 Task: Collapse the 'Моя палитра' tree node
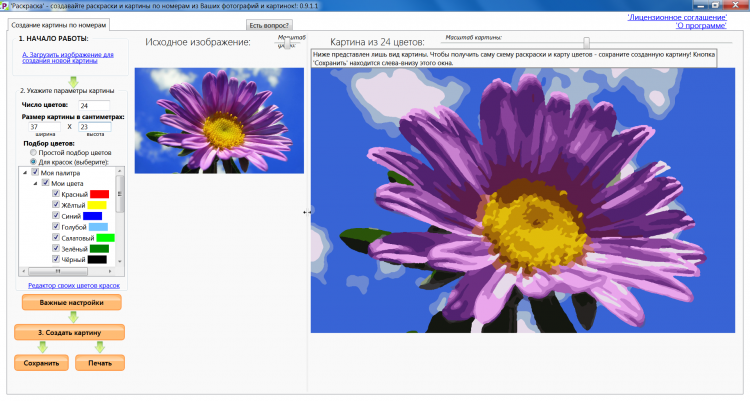[25, 173]
